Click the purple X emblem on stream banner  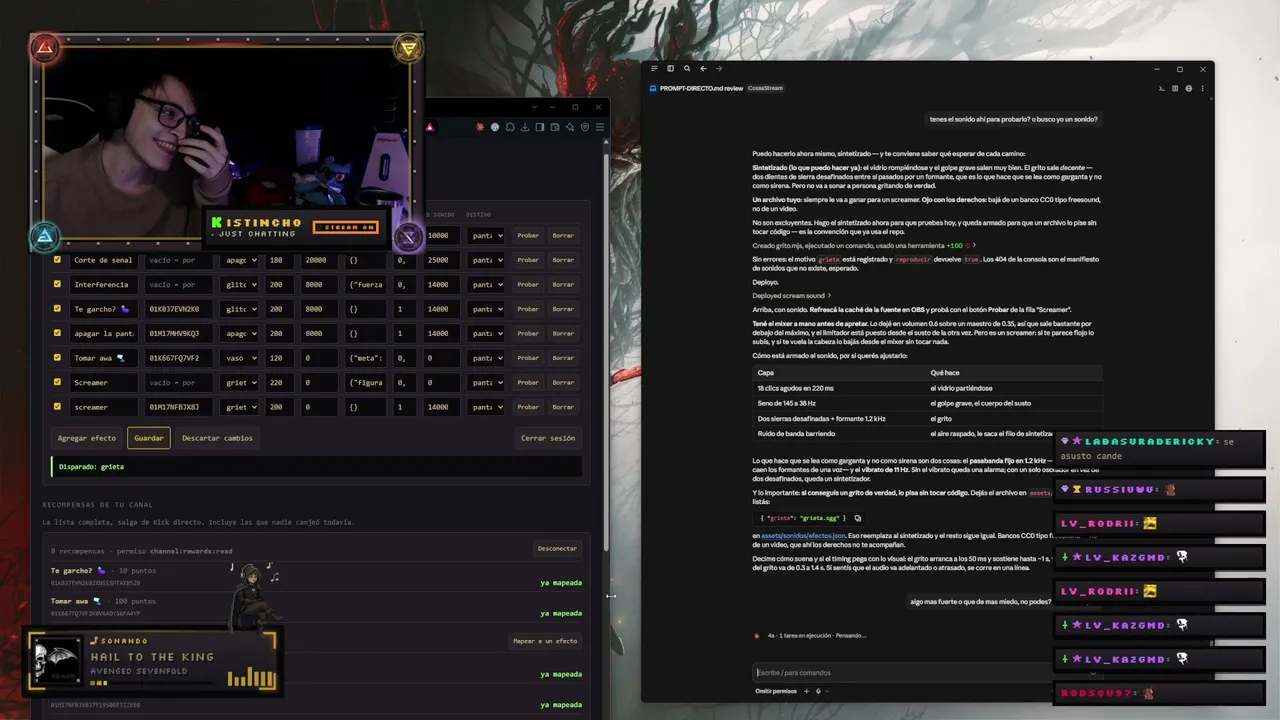[x=408, y=237]
